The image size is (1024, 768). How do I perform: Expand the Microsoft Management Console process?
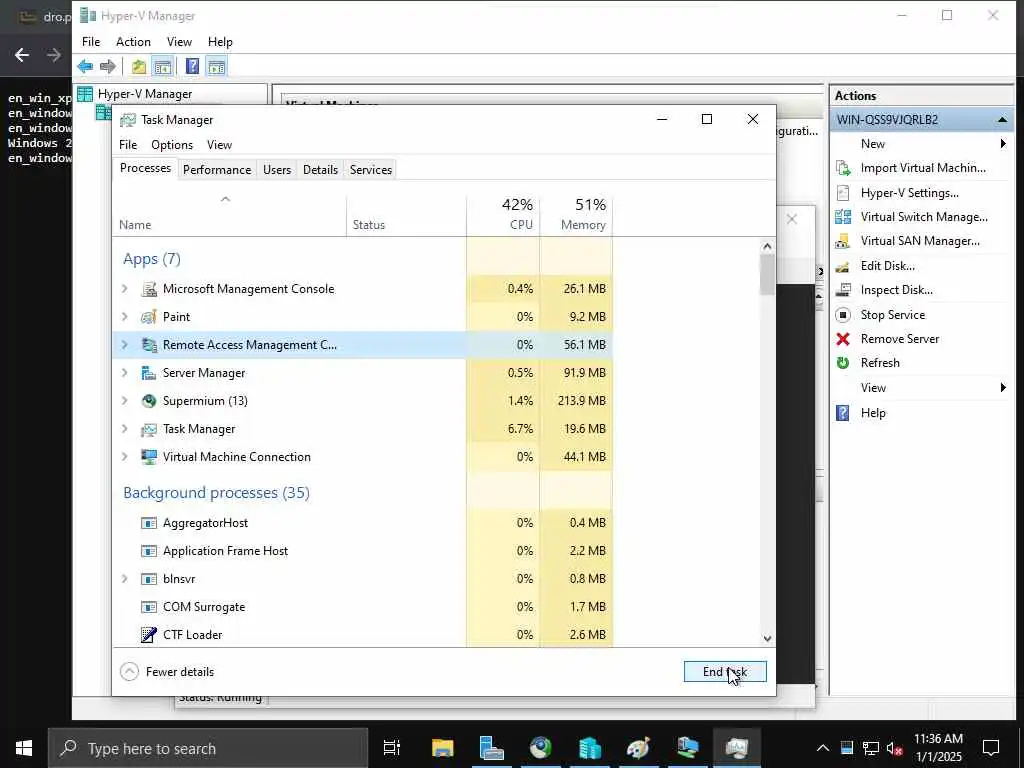click(x=125, y=289)
